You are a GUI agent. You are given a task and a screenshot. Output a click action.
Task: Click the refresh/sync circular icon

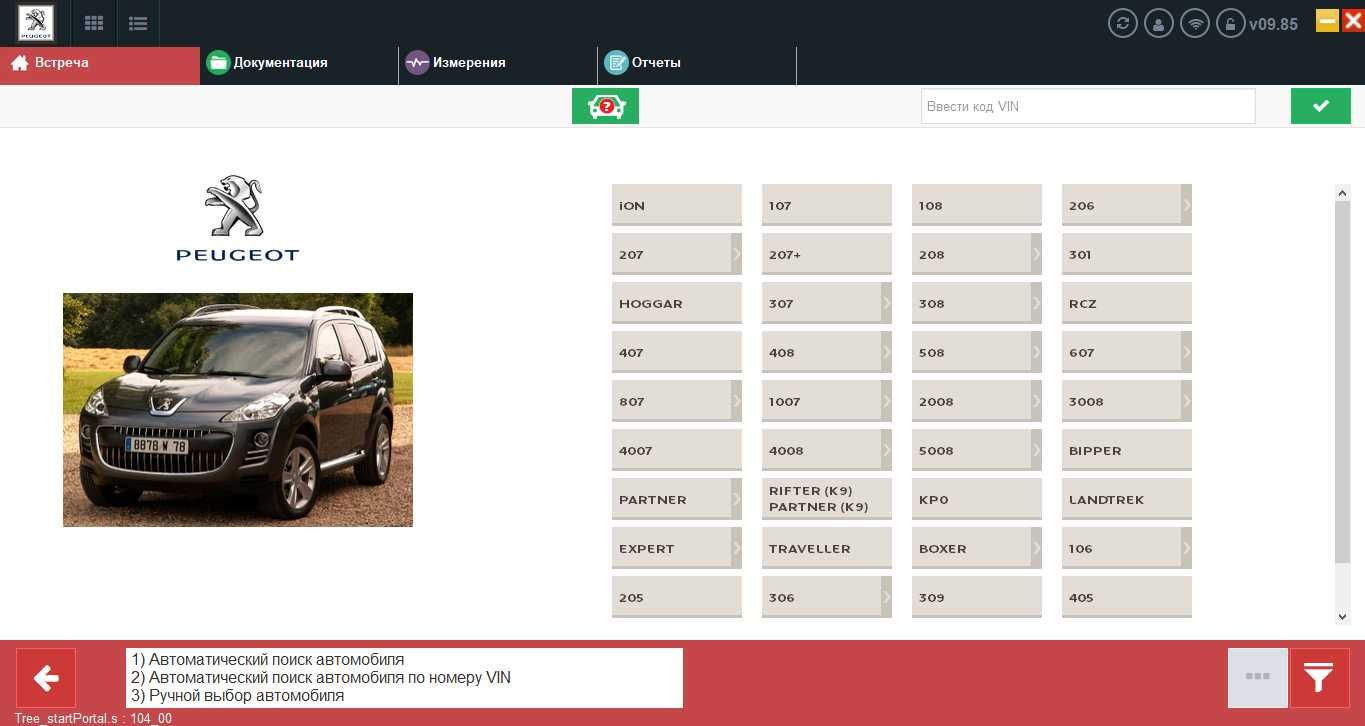click(x=1123, y=23)
